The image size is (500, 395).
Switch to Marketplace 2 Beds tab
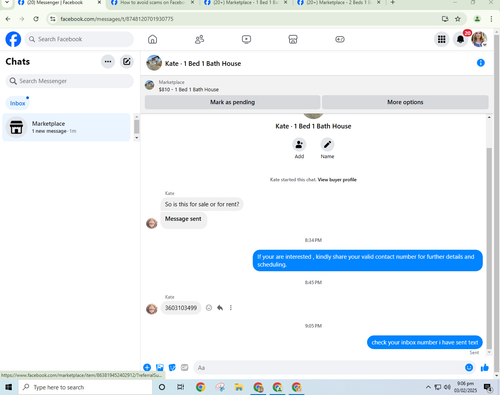pyautogui.click(x=339, y=3)
